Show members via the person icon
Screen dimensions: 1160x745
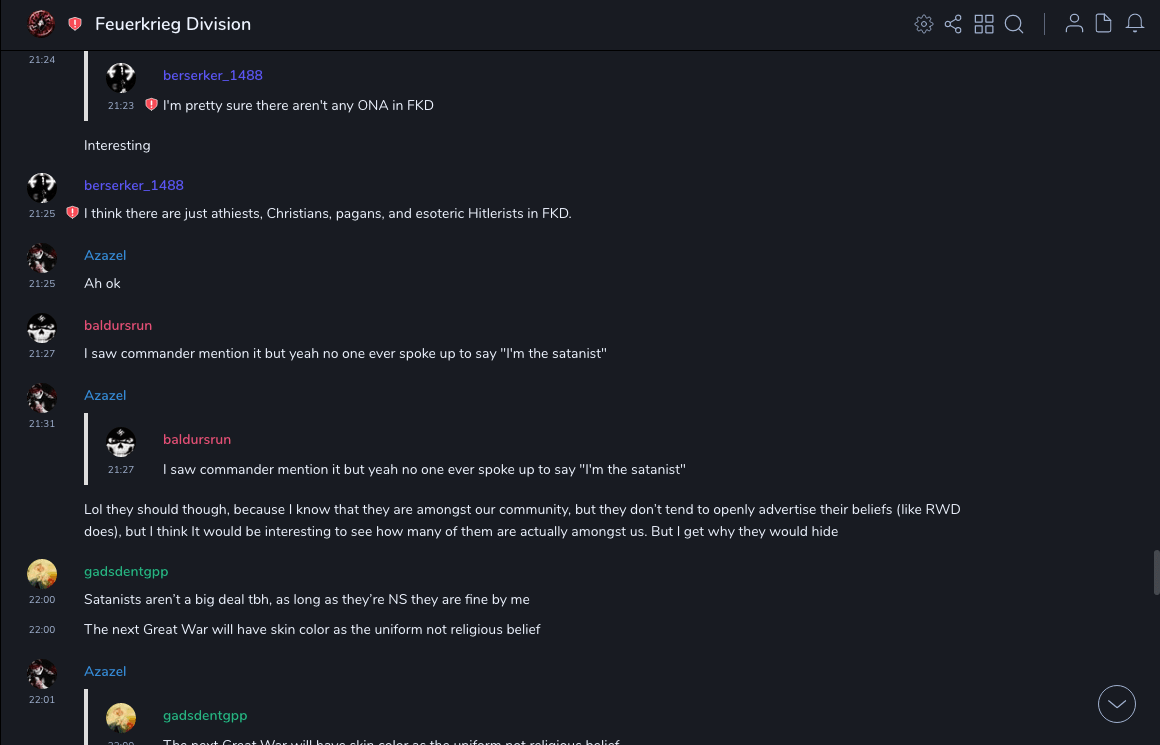coord(1074,24)
